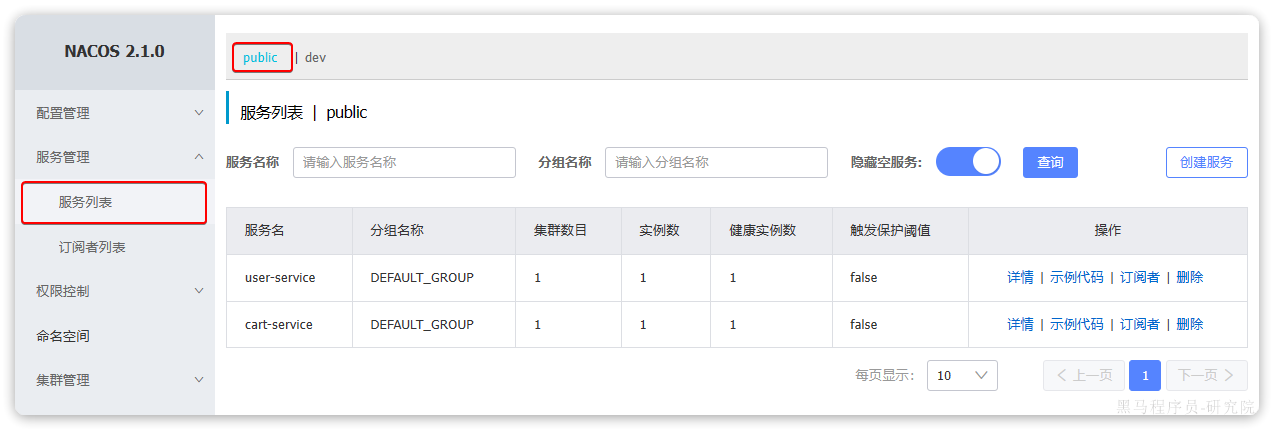Screen dimensions: 1274x432
Task: Open 示例代码 for cart-service
Action: (x=1076, y=324)
